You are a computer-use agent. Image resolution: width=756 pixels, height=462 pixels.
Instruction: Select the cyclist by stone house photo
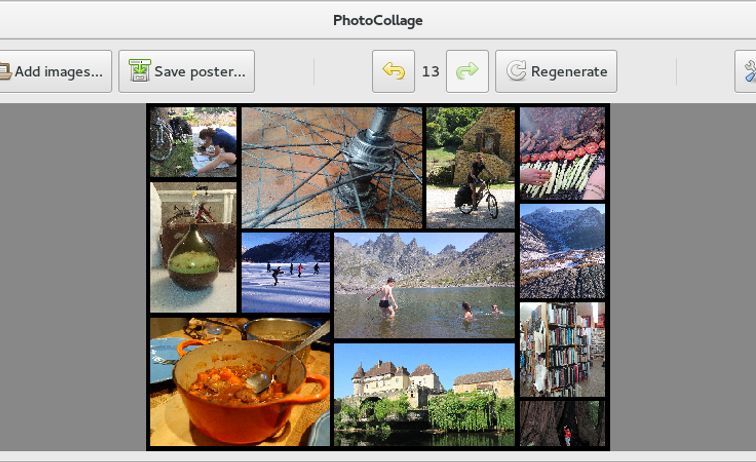(470, 167)
